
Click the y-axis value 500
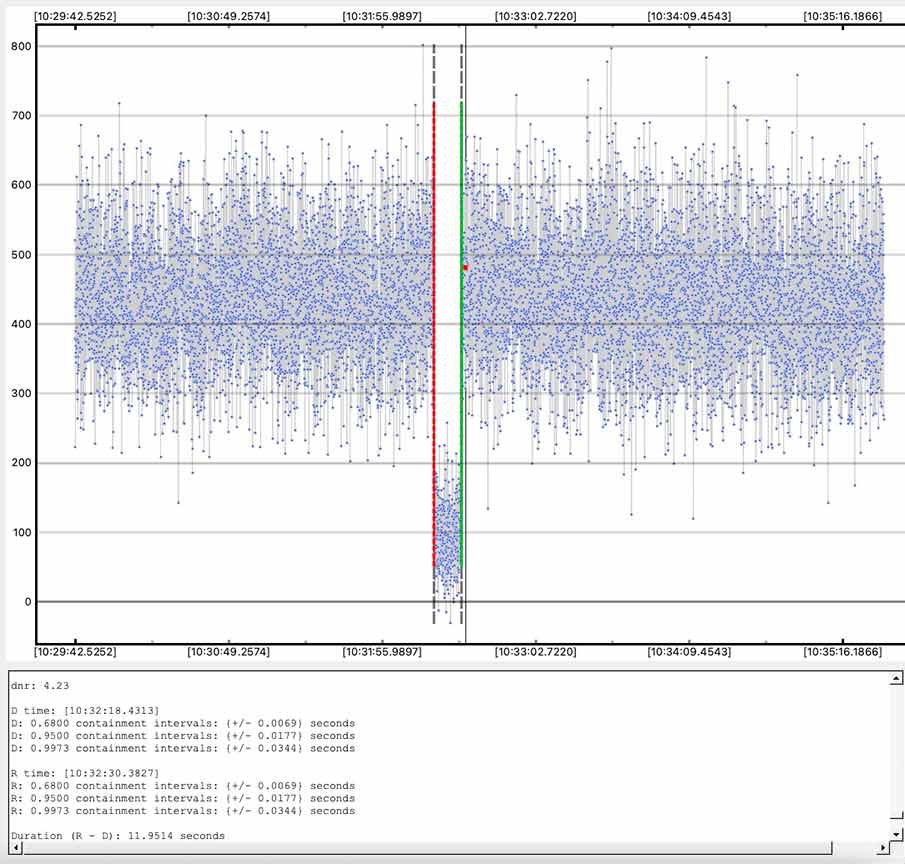(21, 255)
